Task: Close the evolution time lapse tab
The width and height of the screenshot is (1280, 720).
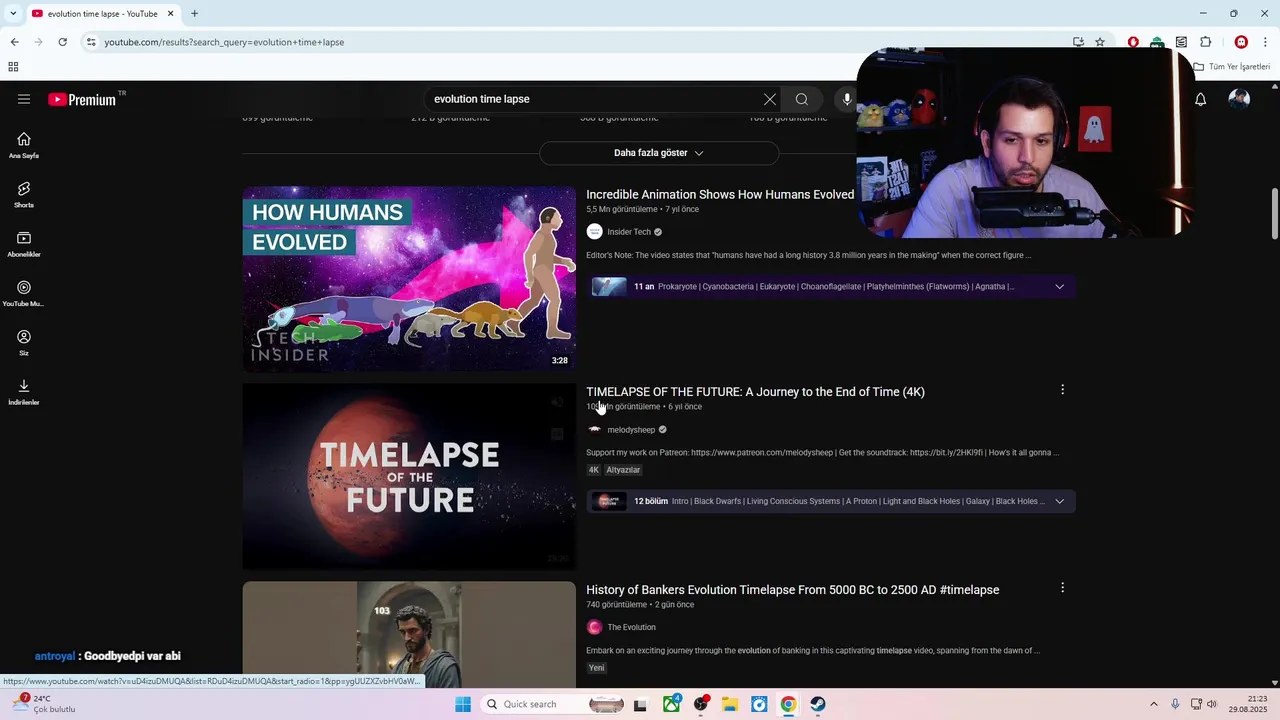Action: point(170,13)
